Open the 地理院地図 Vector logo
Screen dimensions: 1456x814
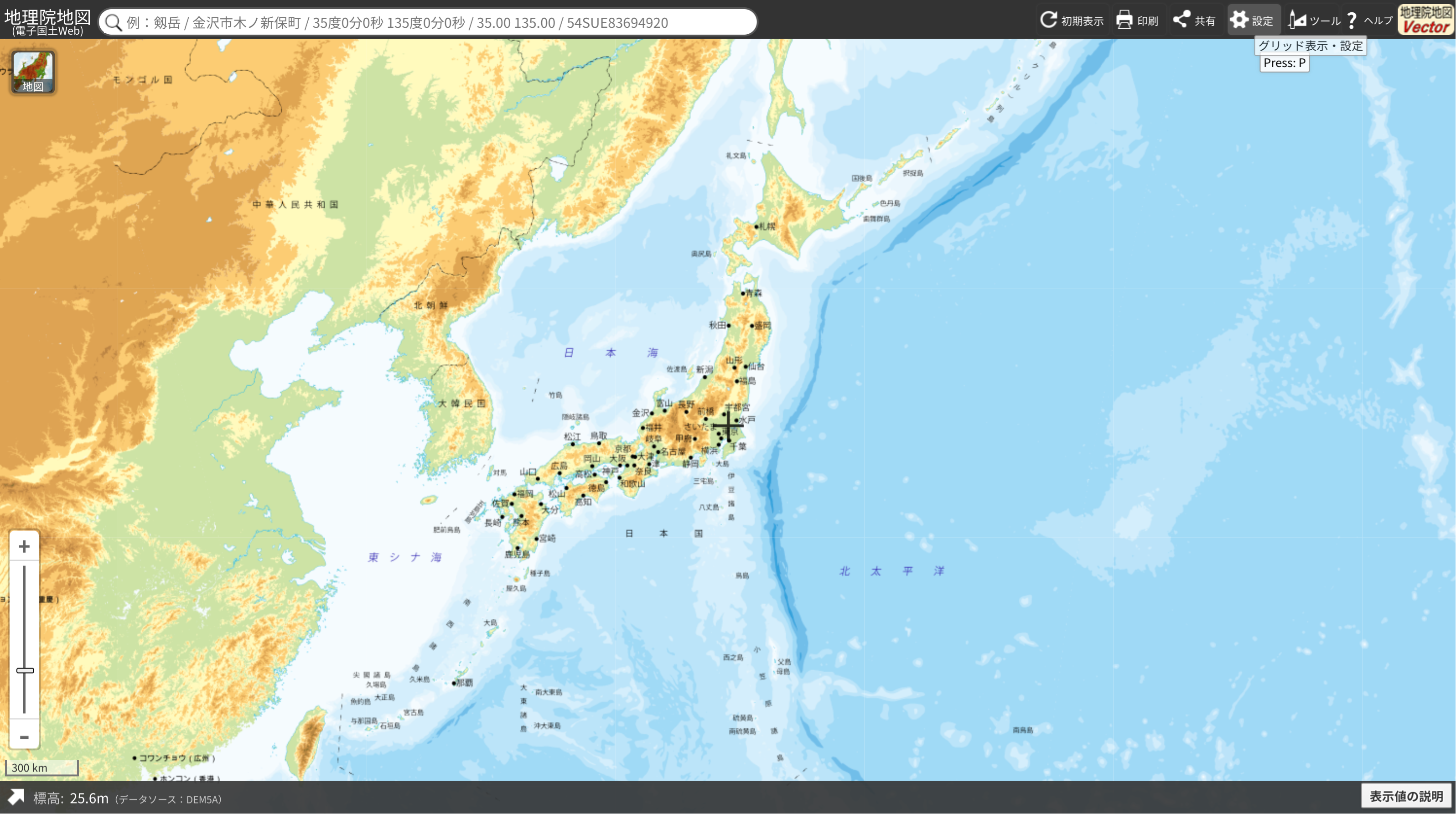(1425, 21)
